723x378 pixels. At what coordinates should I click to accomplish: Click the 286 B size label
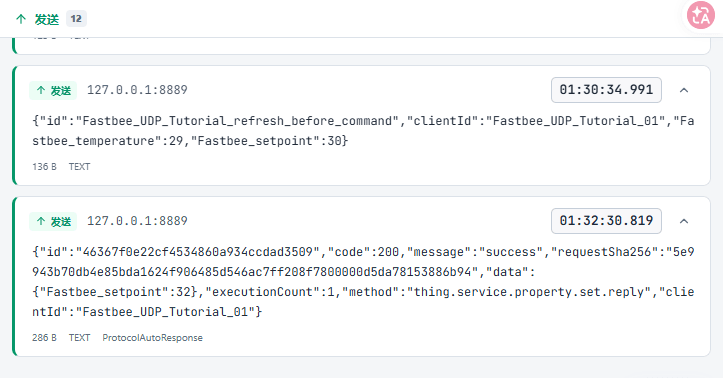pos(44,337)
